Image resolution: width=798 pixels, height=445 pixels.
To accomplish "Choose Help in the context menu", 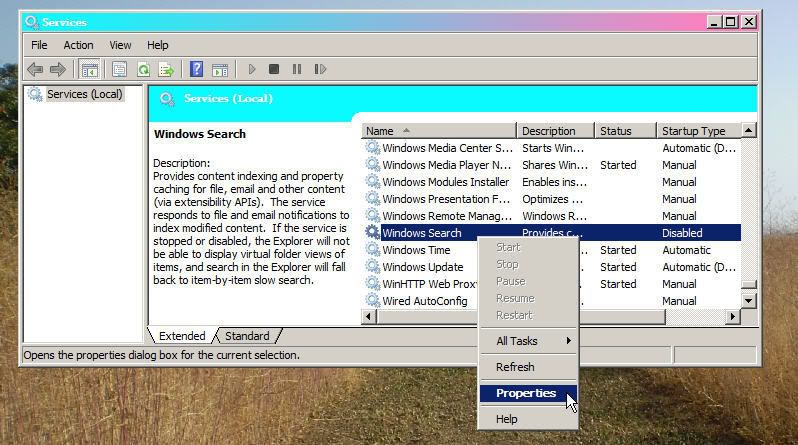I will click(x=528, y=419).
